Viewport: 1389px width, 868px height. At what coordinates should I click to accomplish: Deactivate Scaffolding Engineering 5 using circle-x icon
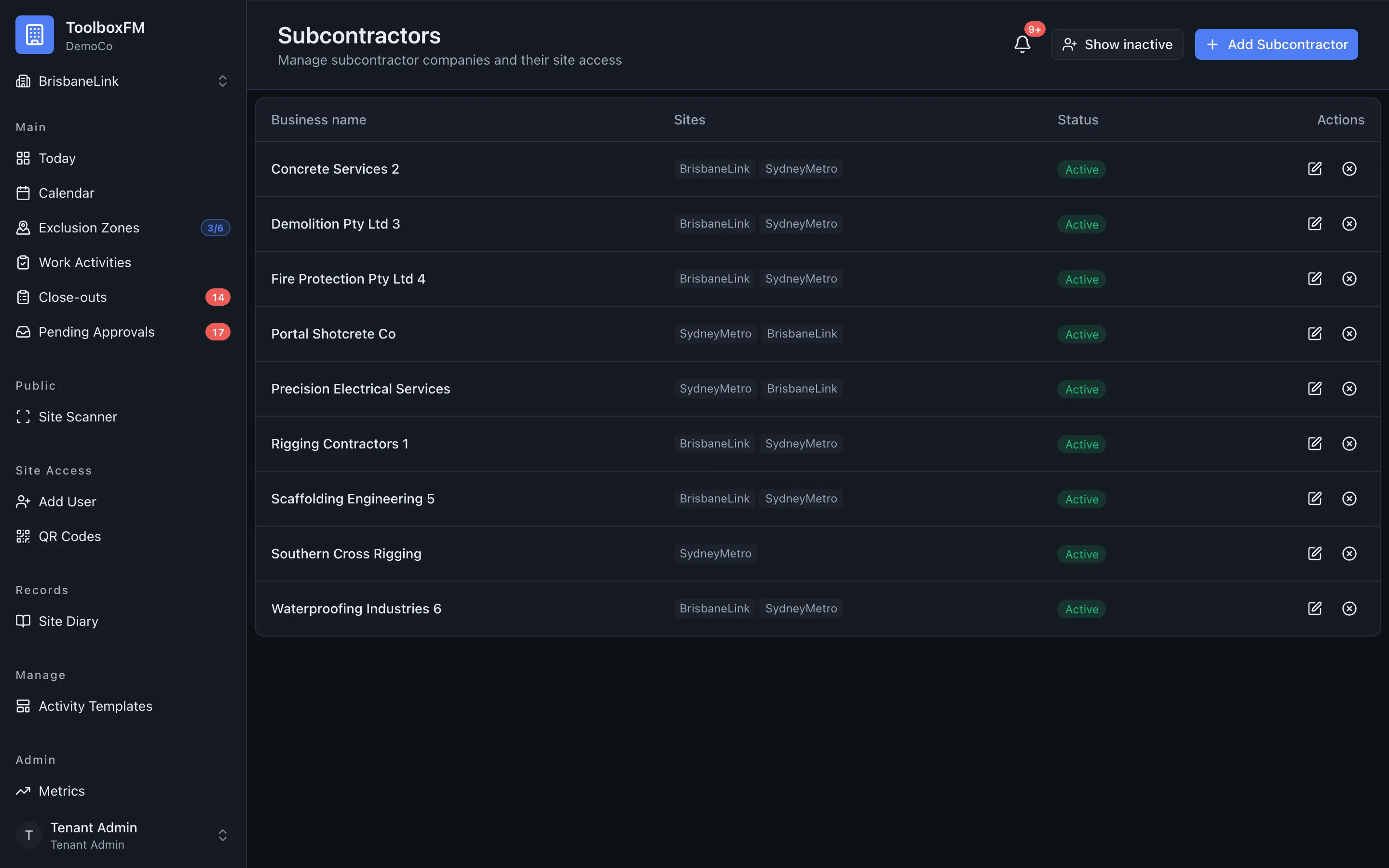(x=1349, y=499)
